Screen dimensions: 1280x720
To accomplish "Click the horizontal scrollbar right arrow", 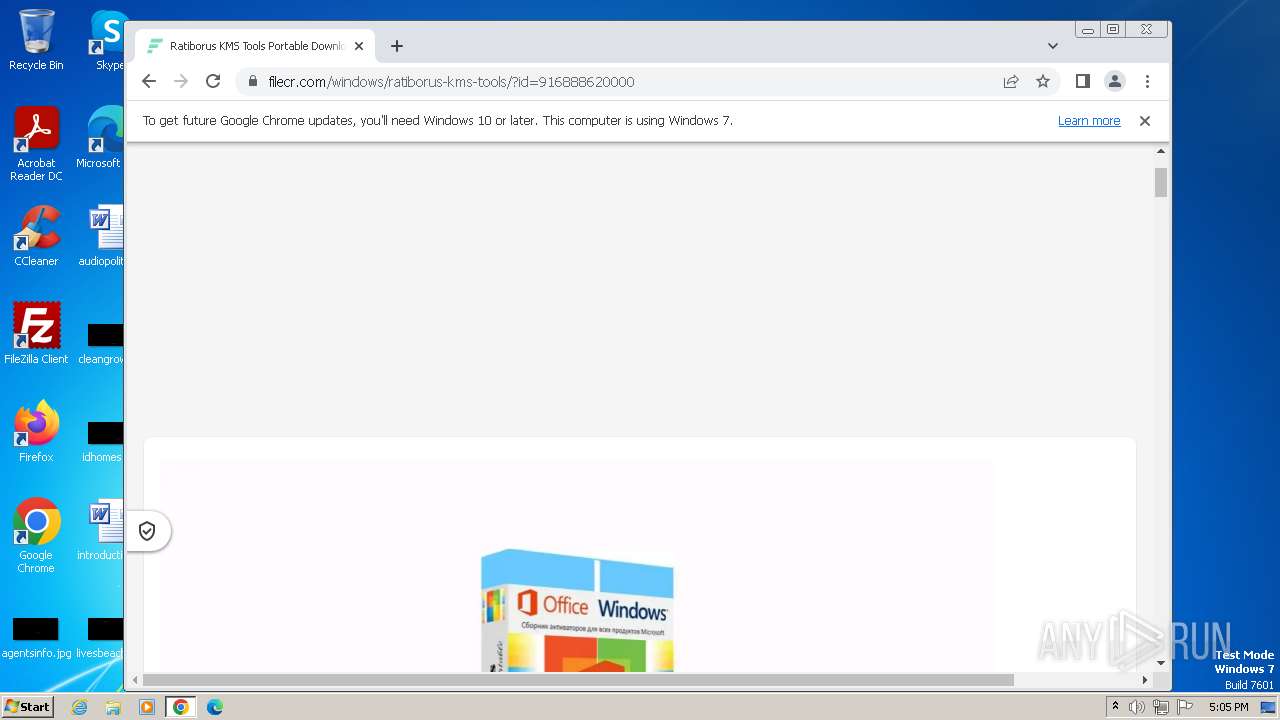I will 1145,680.
